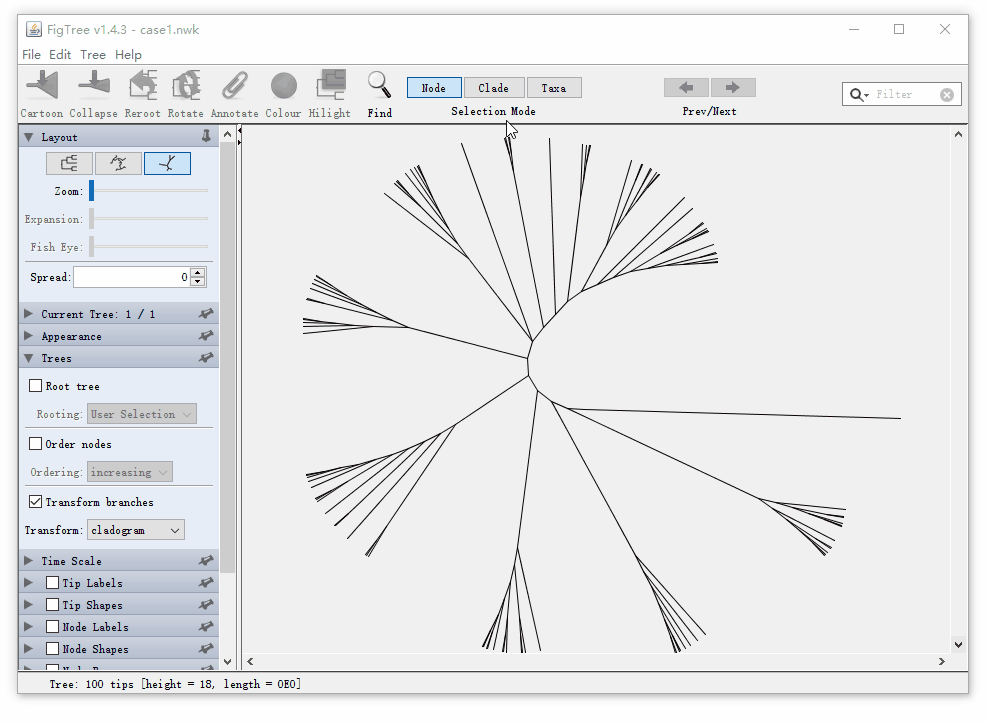The width and height of the screenshot is (988, 724).
Task: Enable the Root tree checkbox
Action: [x=35, y=386]
